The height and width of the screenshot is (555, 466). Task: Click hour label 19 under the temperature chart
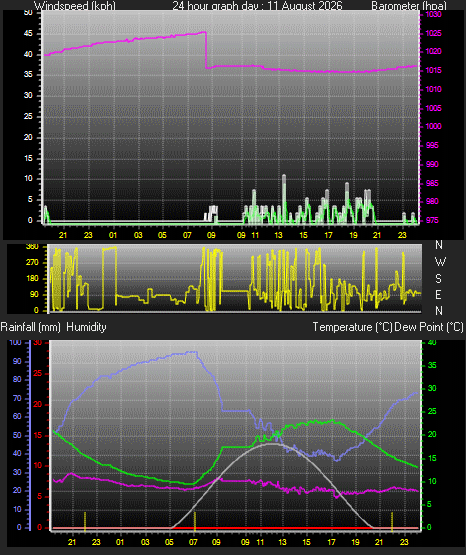355,542
